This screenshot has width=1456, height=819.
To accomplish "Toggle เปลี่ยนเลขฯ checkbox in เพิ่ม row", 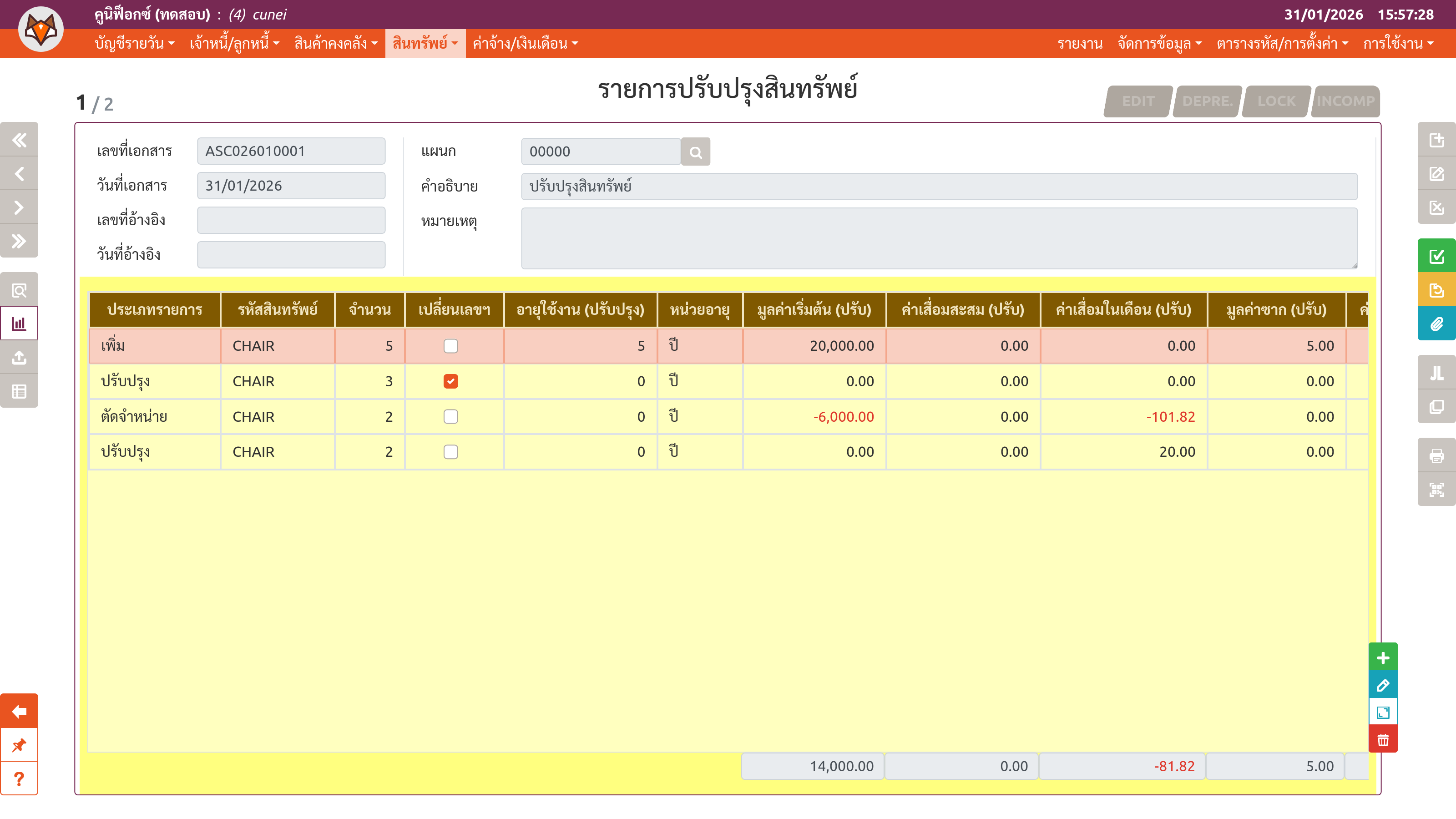I will click(450, 346).
